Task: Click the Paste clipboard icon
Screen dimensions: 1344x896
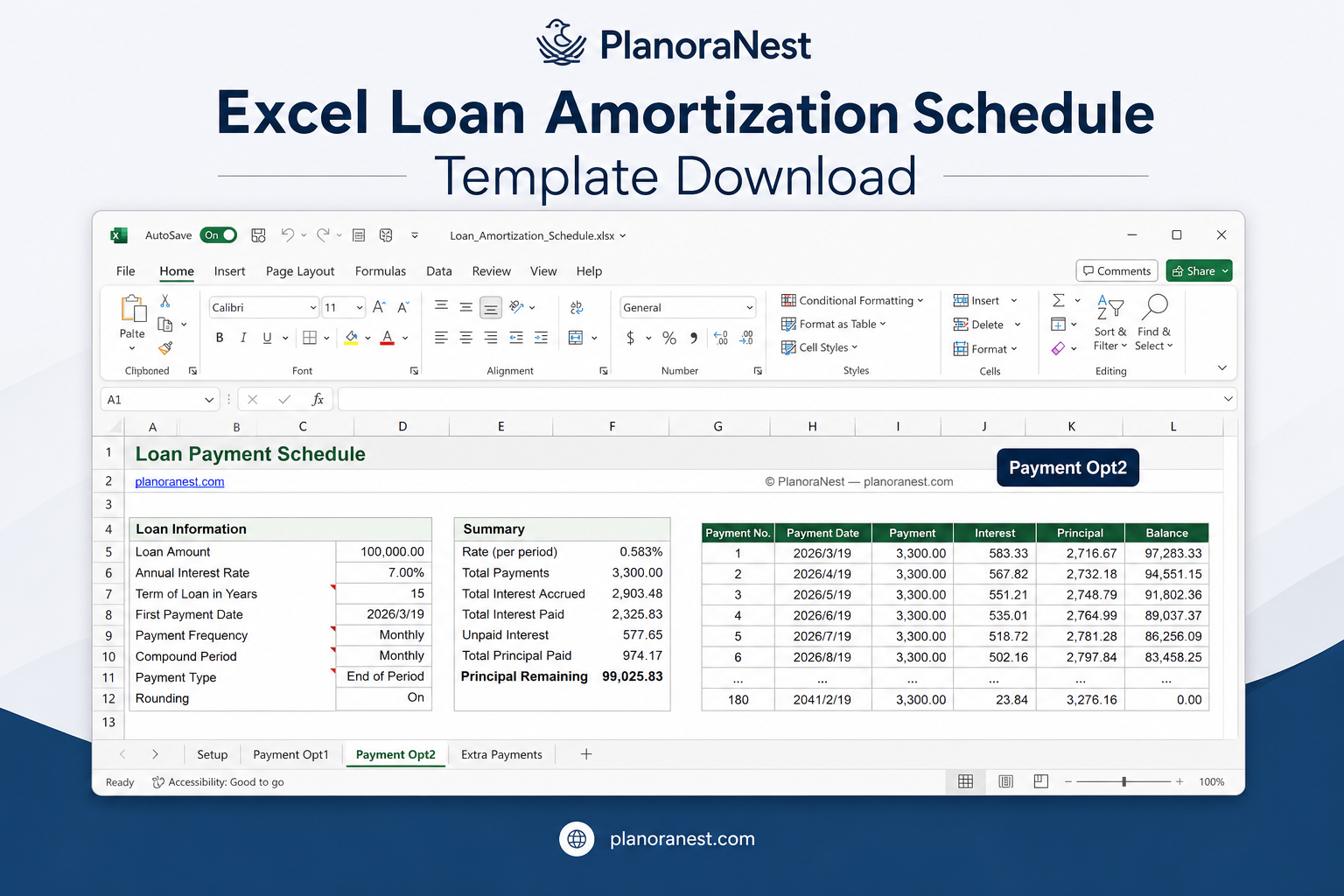Action: (133, 310)
